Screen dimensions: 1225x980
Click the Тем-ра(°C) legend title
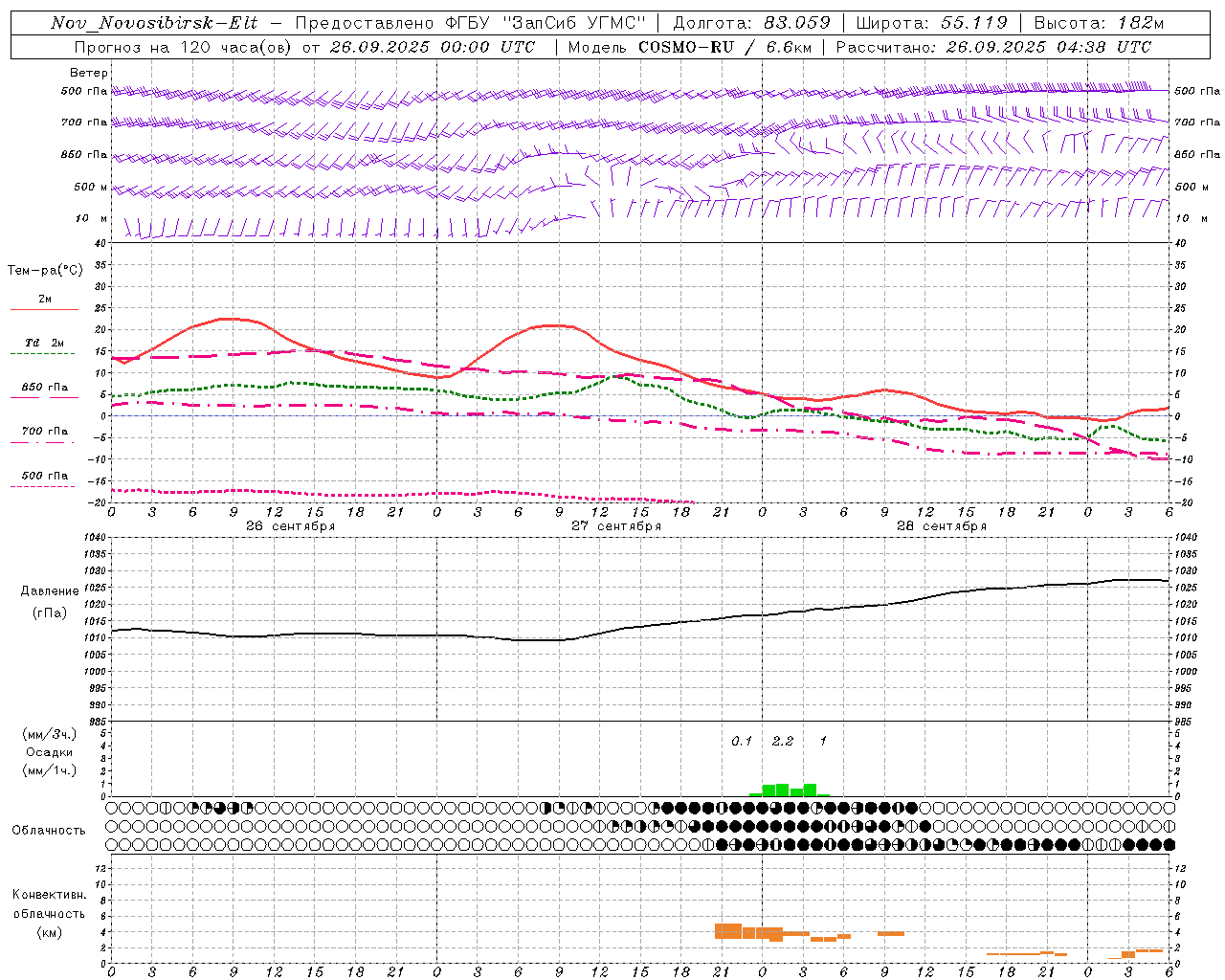[45, 271]
